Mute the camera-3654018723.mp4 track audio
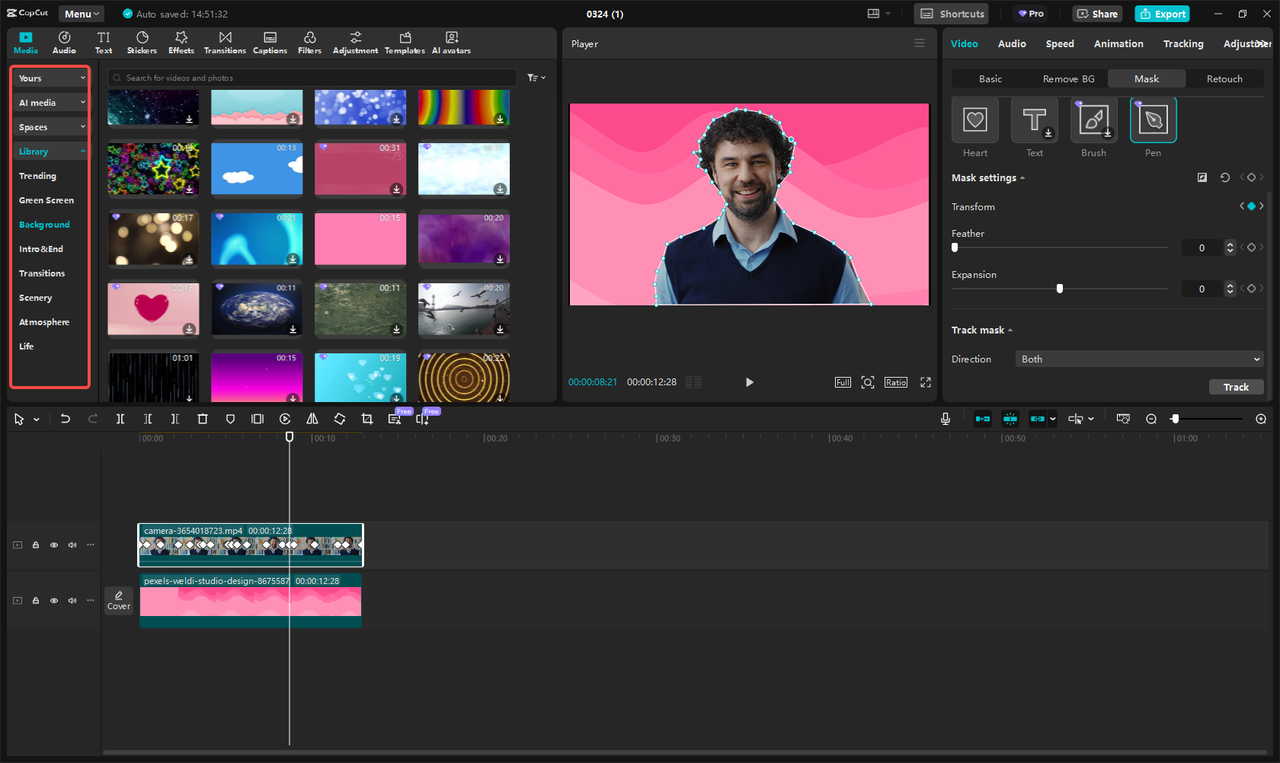Image resolution: width=1280 pixels, height=763 pixels. pyautogui.click(x=72, y=545)
